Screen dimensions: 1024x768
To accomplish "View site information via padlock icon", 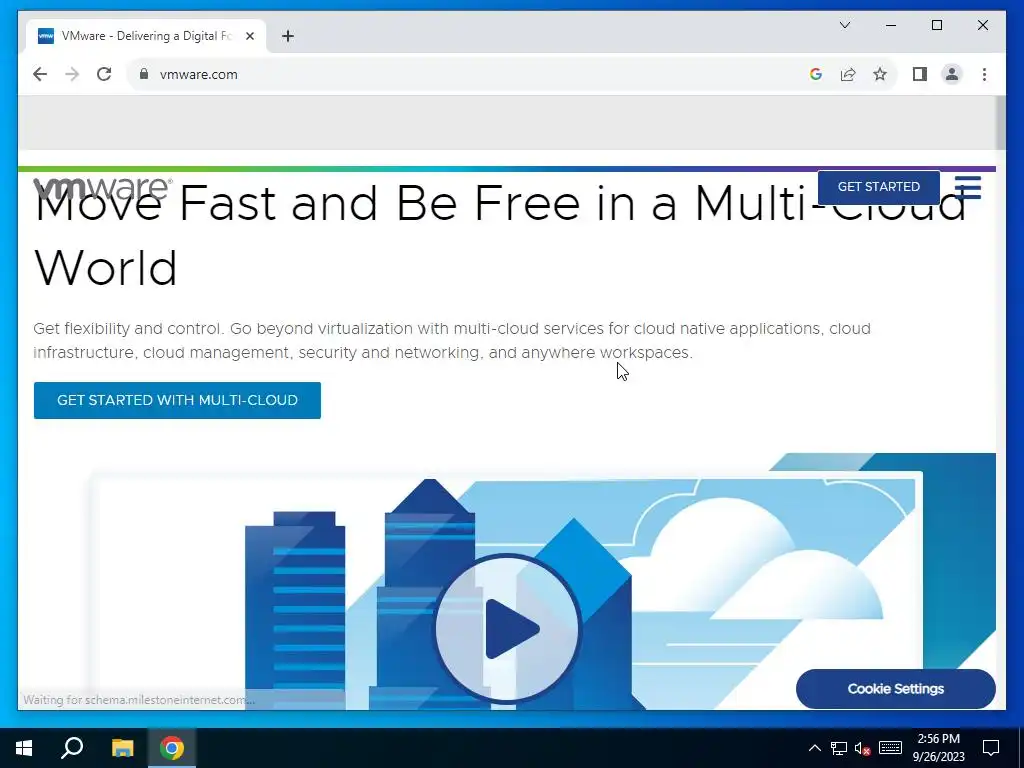I will click(x=144, y=74).
